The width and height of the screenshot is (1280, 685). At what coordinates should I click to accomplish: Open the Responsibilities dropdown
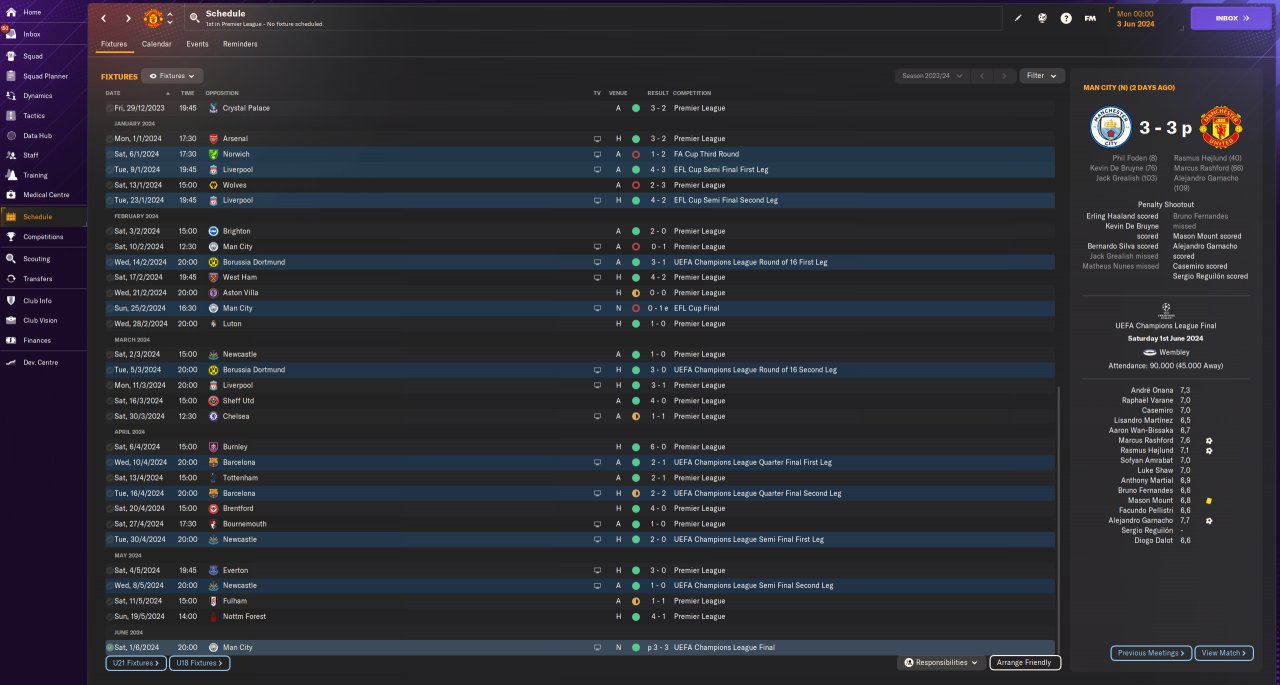pyautogui.click(x=940, y=663)
